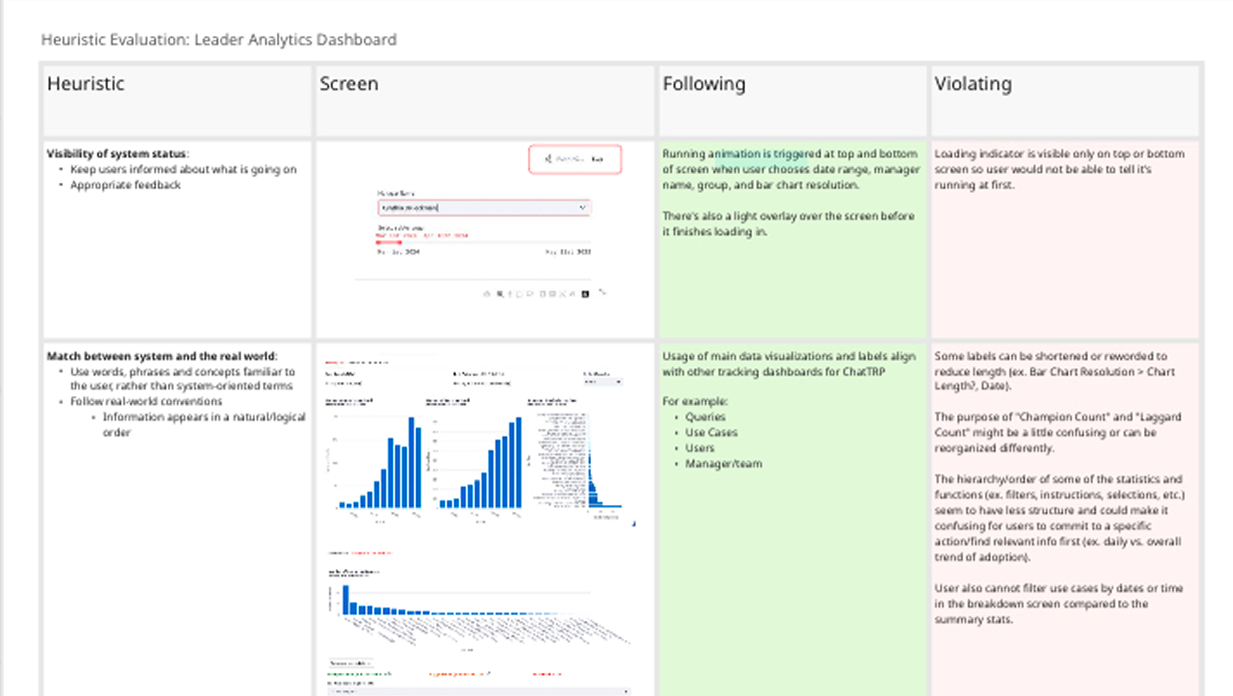The height and width of the screenshot is (696, 1233).
Task: Click the 'The hierarchy/order of some' paragraph
Action: click(1059, 518)
